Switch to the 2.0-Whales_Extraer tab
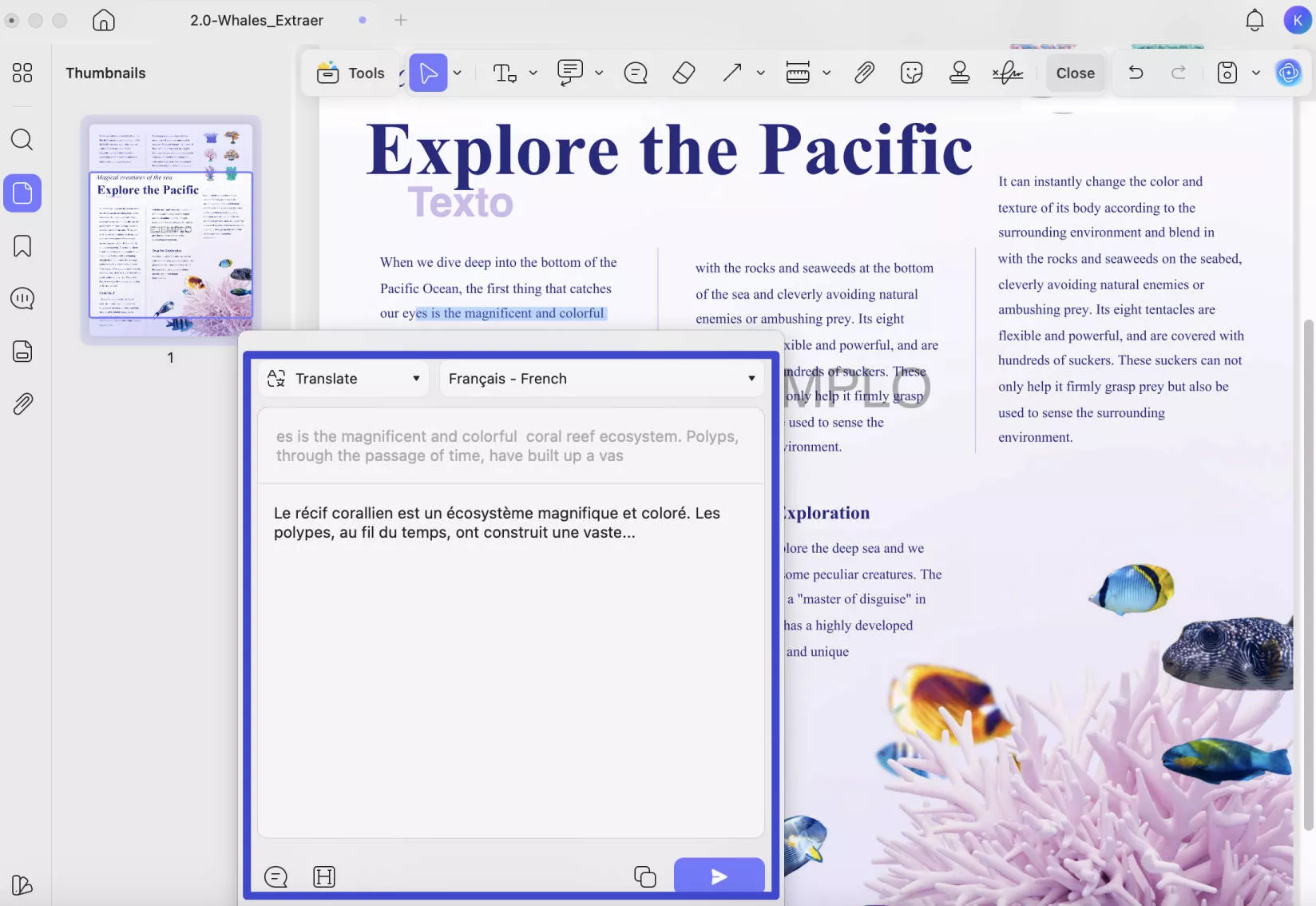The height and width of the screenshot is (906, 1316). pos(256,21)
